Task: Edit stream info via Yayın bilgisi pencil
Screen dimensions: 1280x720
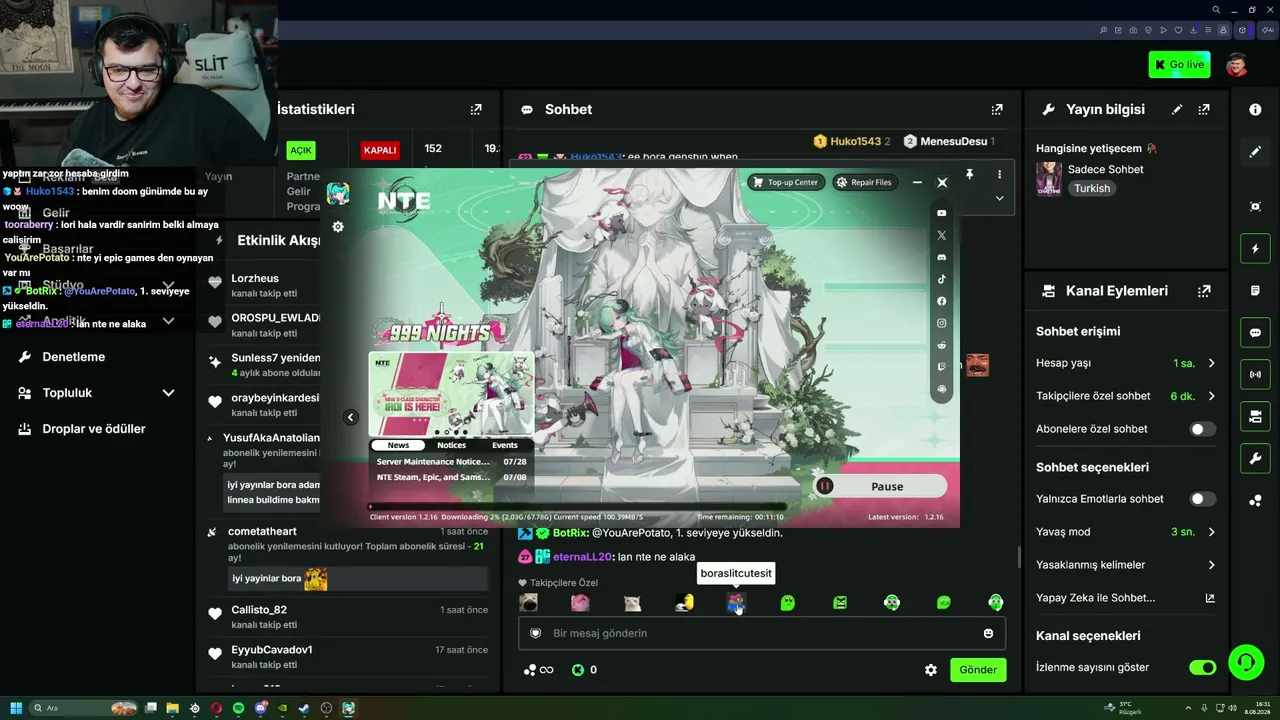Action: click(x=1177, y=109)
